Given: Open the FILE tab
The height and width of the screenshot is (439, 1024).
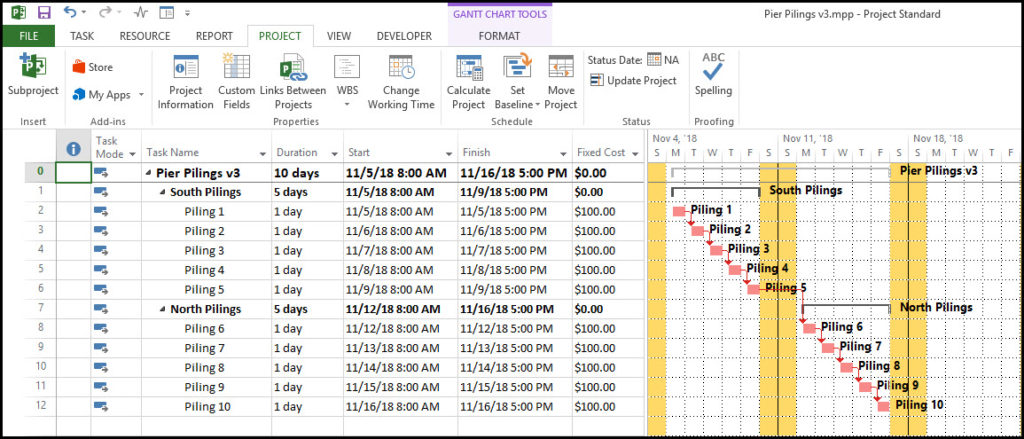Looking at the screenshot, I should (x=28, y=37).
